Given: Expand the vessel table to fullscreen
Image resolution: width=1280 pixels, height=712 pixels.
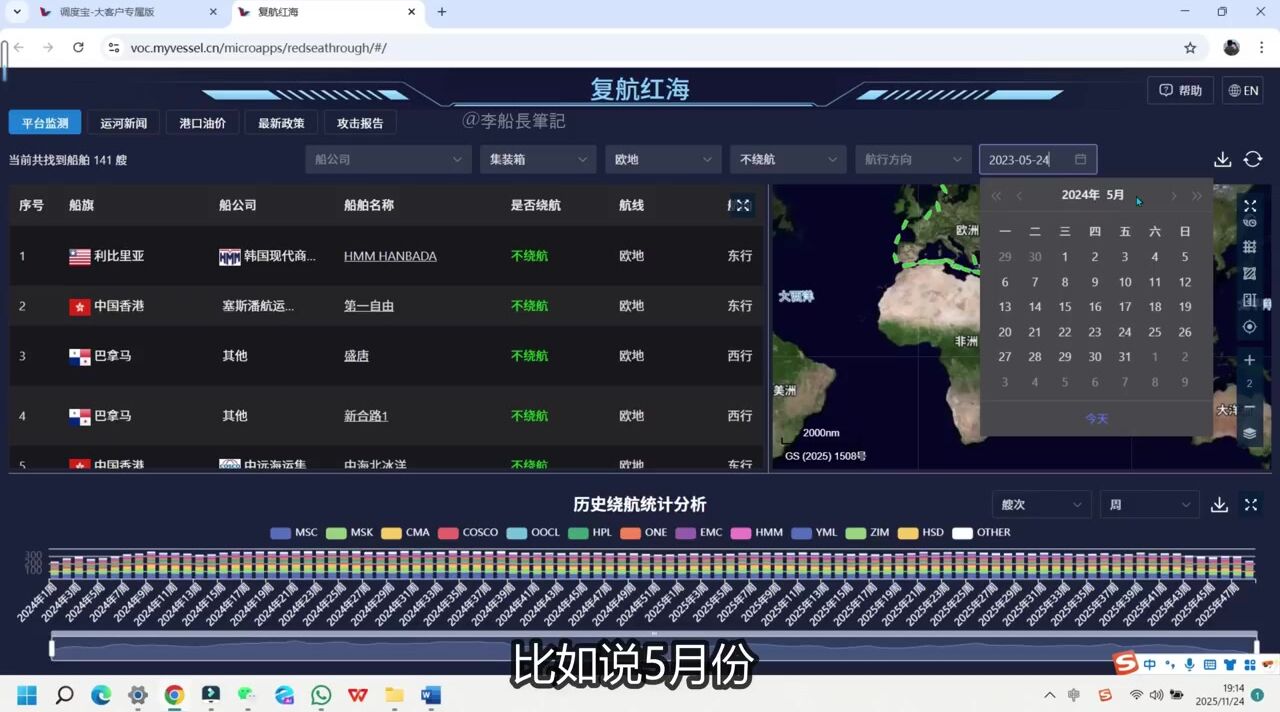Looking at the screenshot, I should (742, 205).
